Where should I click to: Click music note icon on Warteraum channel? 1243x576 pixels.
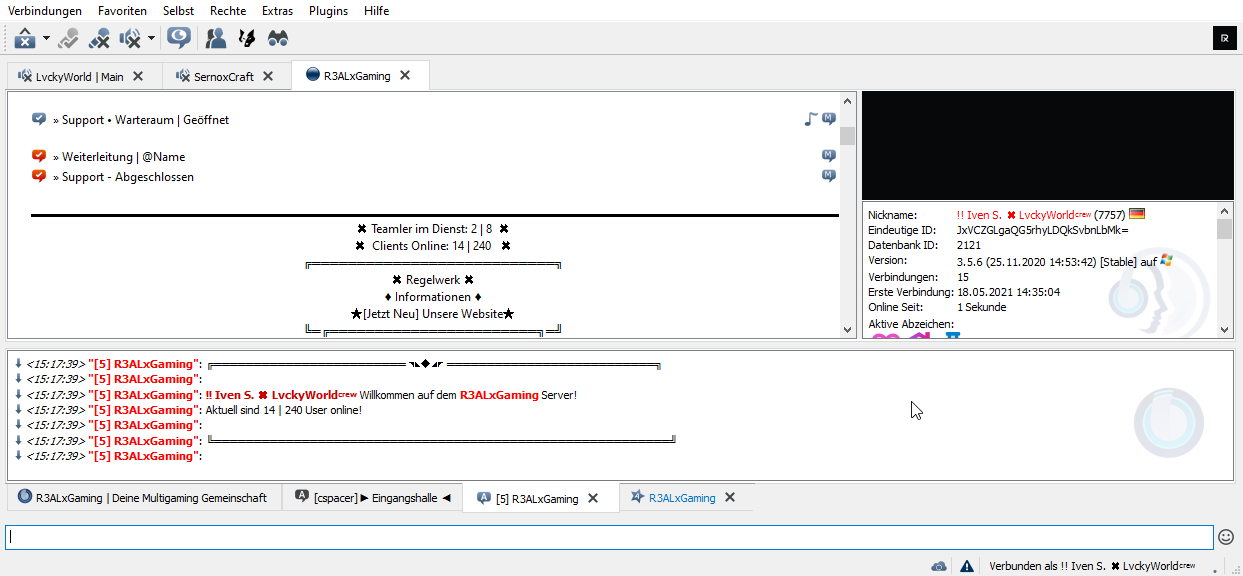pyautogui.click(x=811, y=120)
